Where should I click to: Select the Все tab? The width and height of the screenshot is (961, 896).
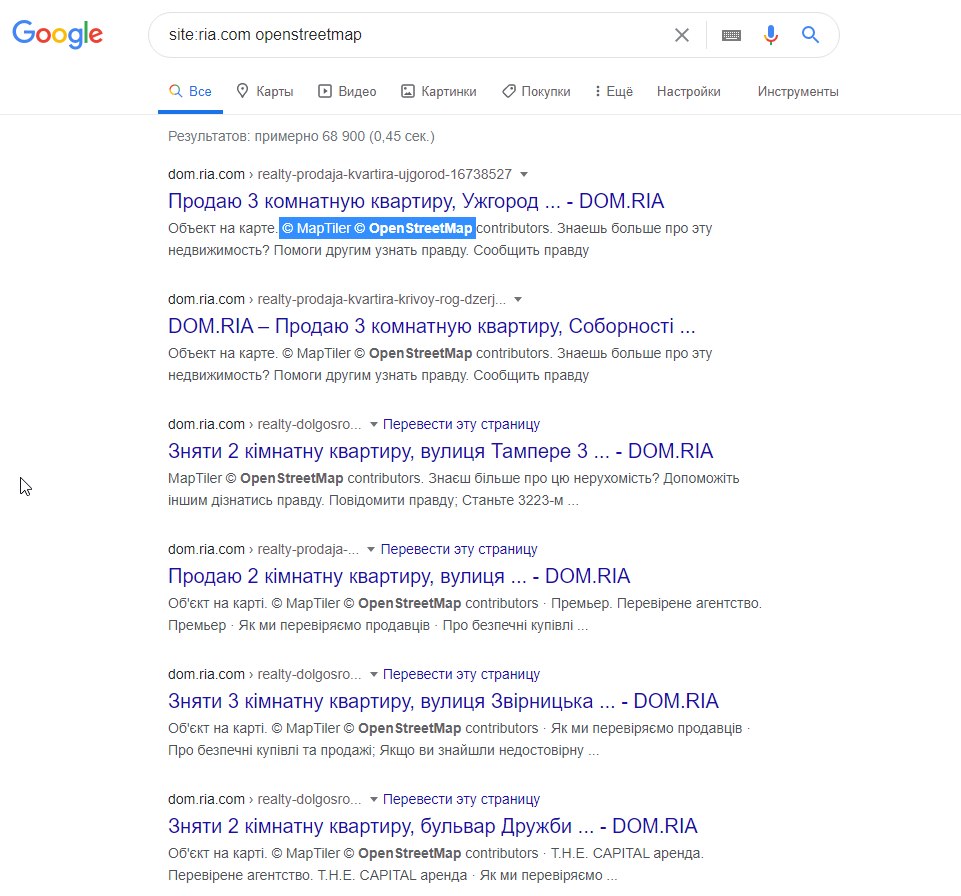click(191, 91)
